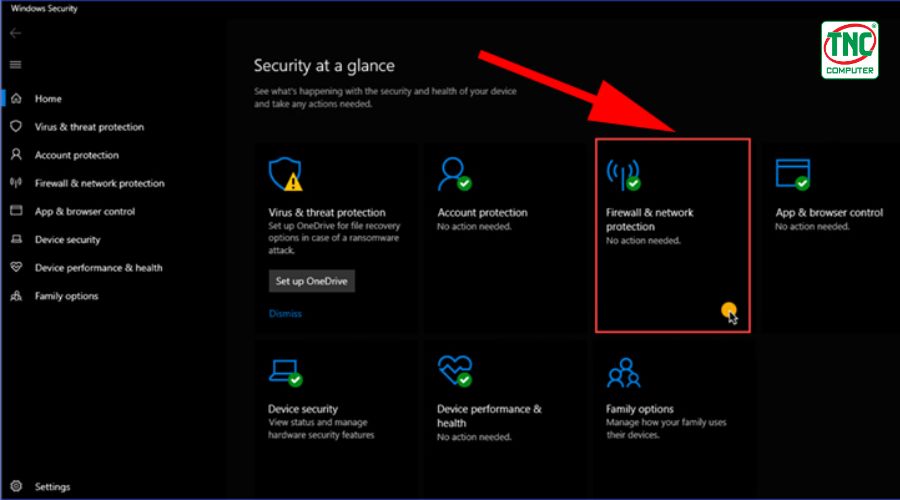Open Virus & threat protection from the sidebar
Viewport: 900px width, 500px height.
pyautogui.click(x=89, y=127)
